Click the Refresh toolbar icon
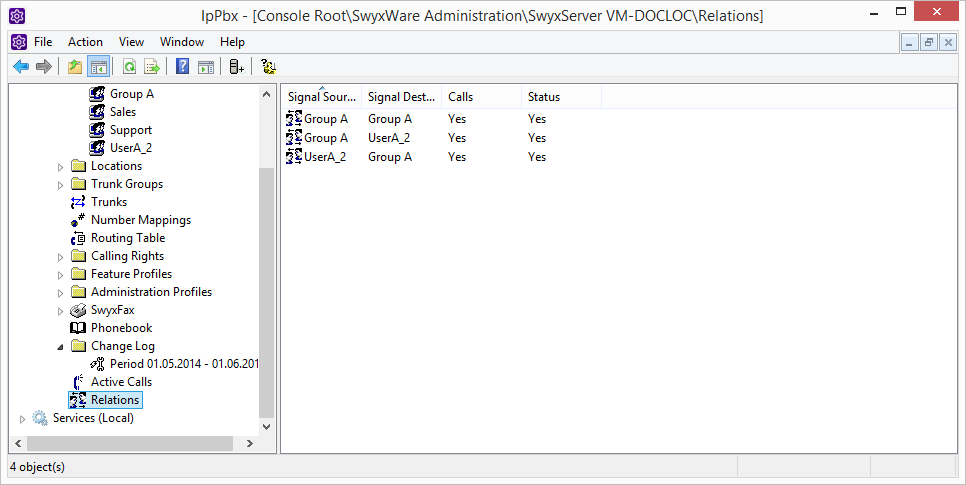The image size is (966, 485). click(129, 67)
